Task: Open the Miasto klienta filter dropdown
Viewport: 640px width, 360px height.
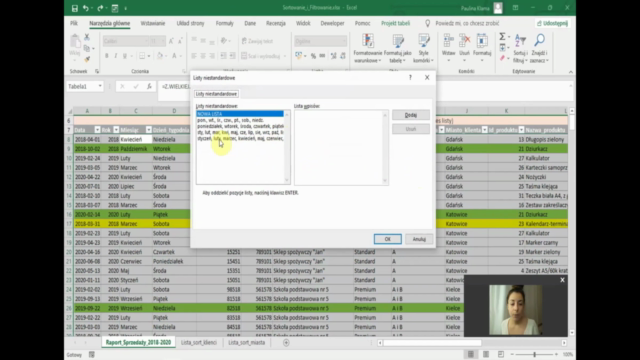Action: tap(484, 130)
